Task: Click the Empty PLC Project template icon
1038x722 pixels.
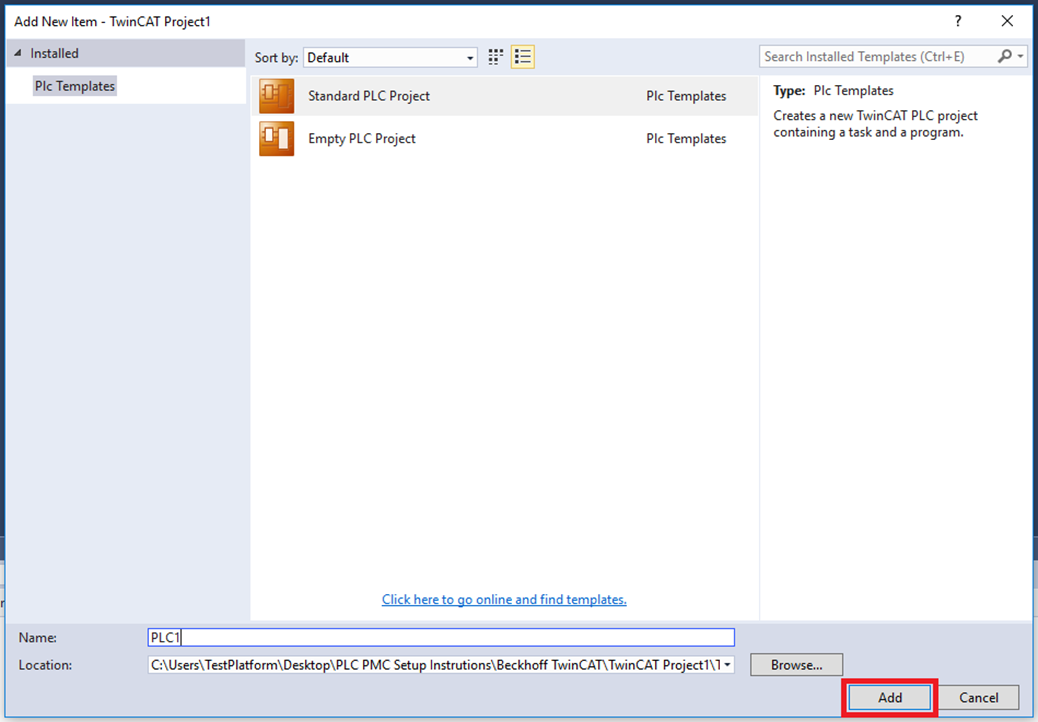Action: (x=276, y=139)
